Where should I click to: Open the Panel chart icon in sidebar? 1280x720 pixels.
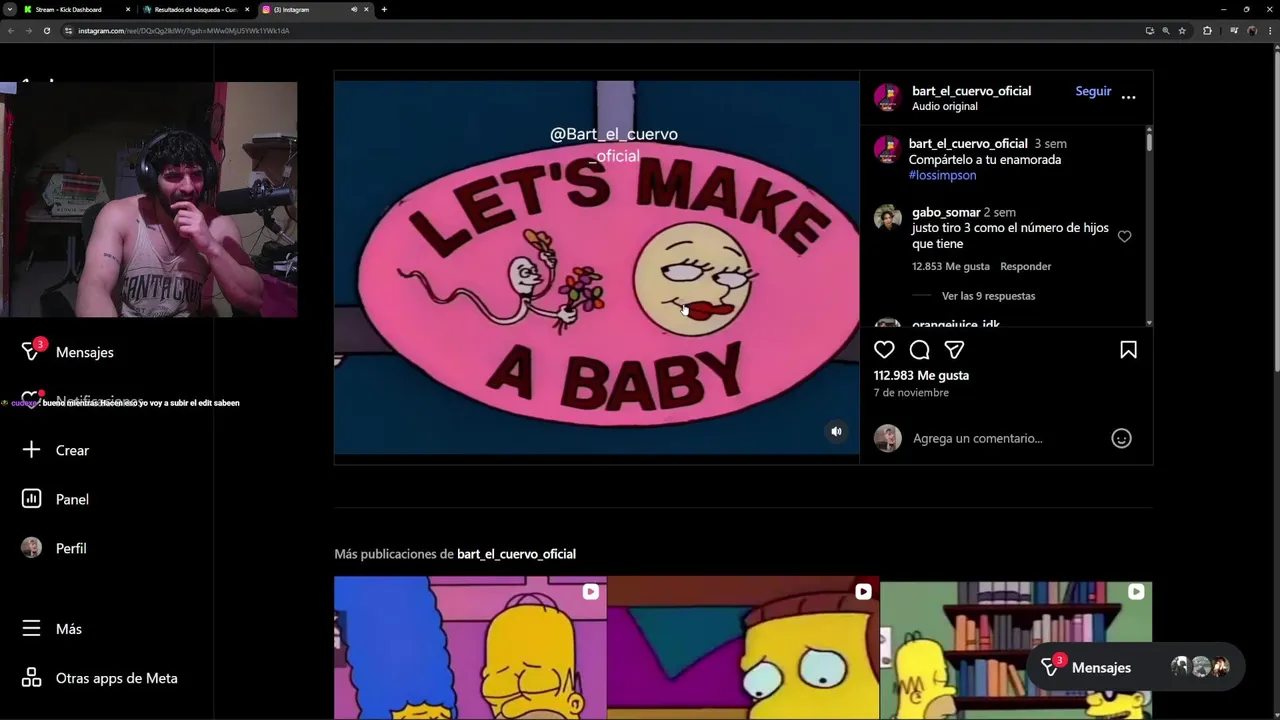tap(32, 499)
